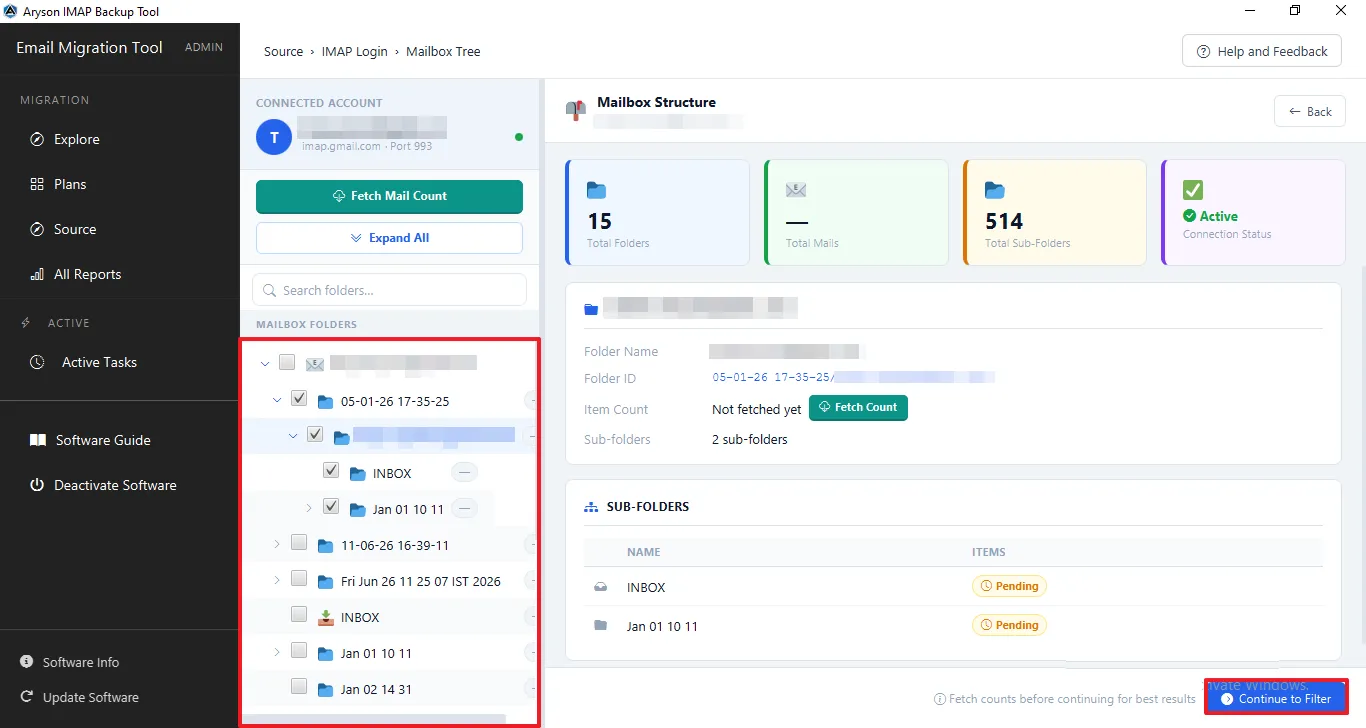Collapse the 05-01-26 17-35-25 tree node
This screenshot has height=728, width=1366.
(277, 400)
